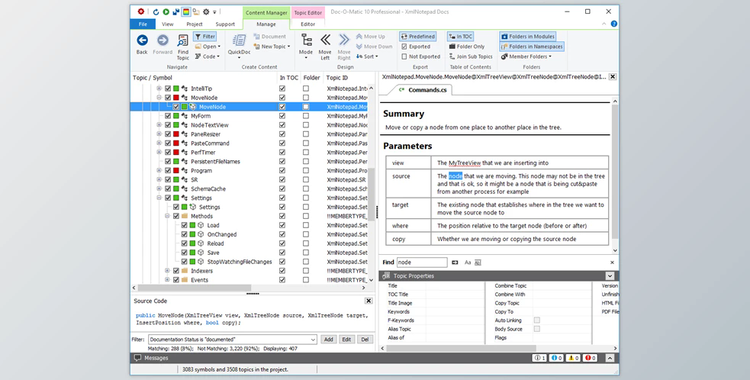
Task: Toggle the Exported checkbox in Export group
Action: pyautogui.click(x=404, y=46)
